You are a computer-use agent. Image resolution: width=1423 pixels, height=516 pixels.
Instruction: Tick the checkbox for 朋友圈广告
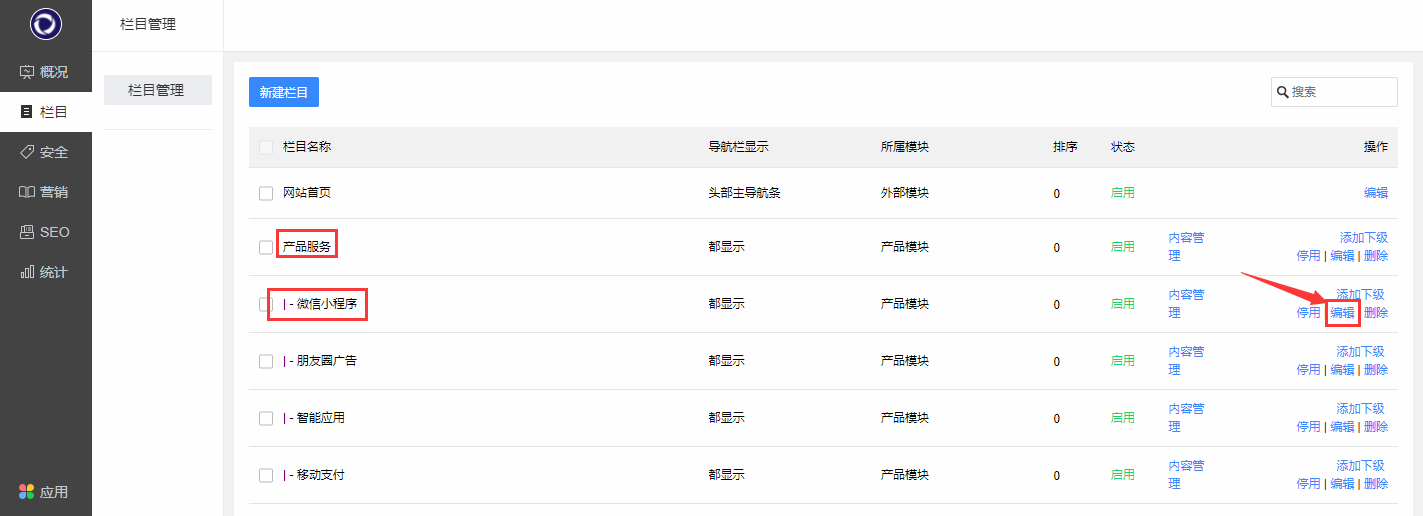[266, 361]
